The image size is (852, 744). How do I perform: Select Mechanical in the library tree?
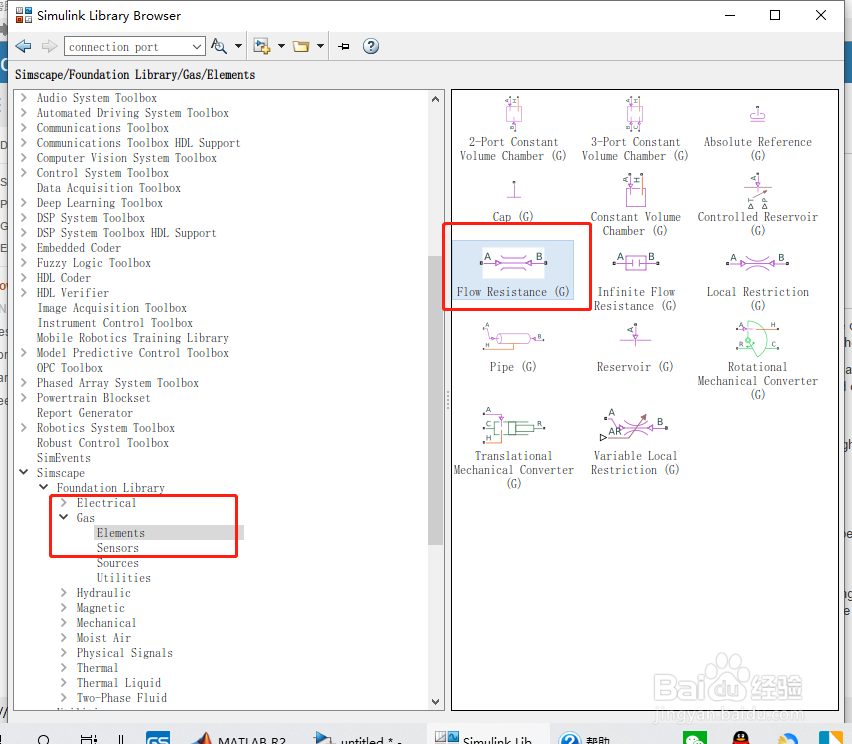[x=106, y=623]
